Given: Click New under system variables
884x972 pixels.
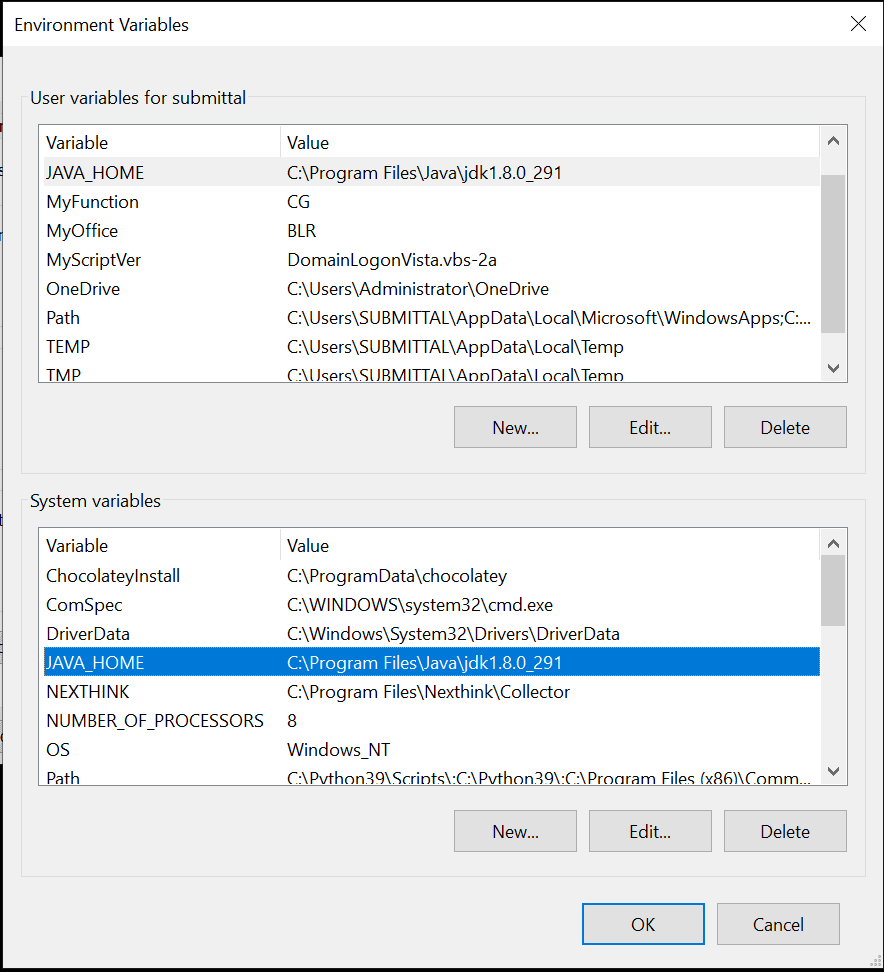Looking at the screenshot, I should tap(515, 831).
